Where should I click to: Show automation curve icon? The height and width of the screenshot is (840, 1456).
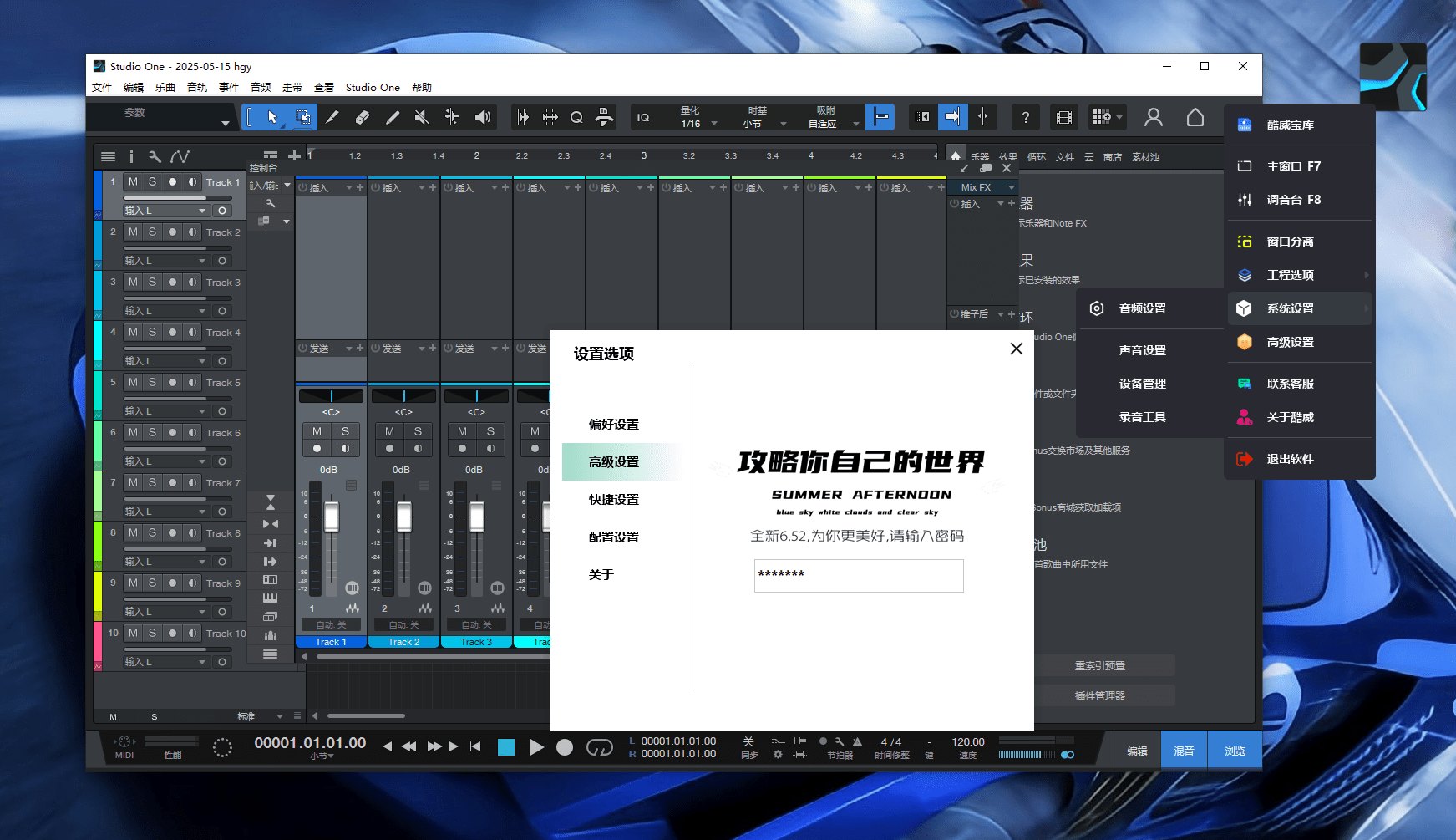coord(180,156)
